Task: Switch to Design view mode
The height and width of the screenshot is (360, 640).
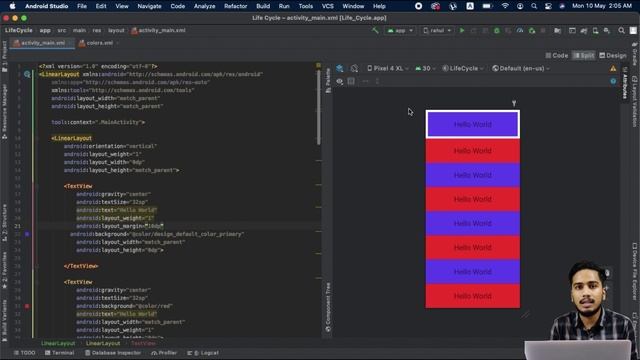Action: tap(613, 56)
